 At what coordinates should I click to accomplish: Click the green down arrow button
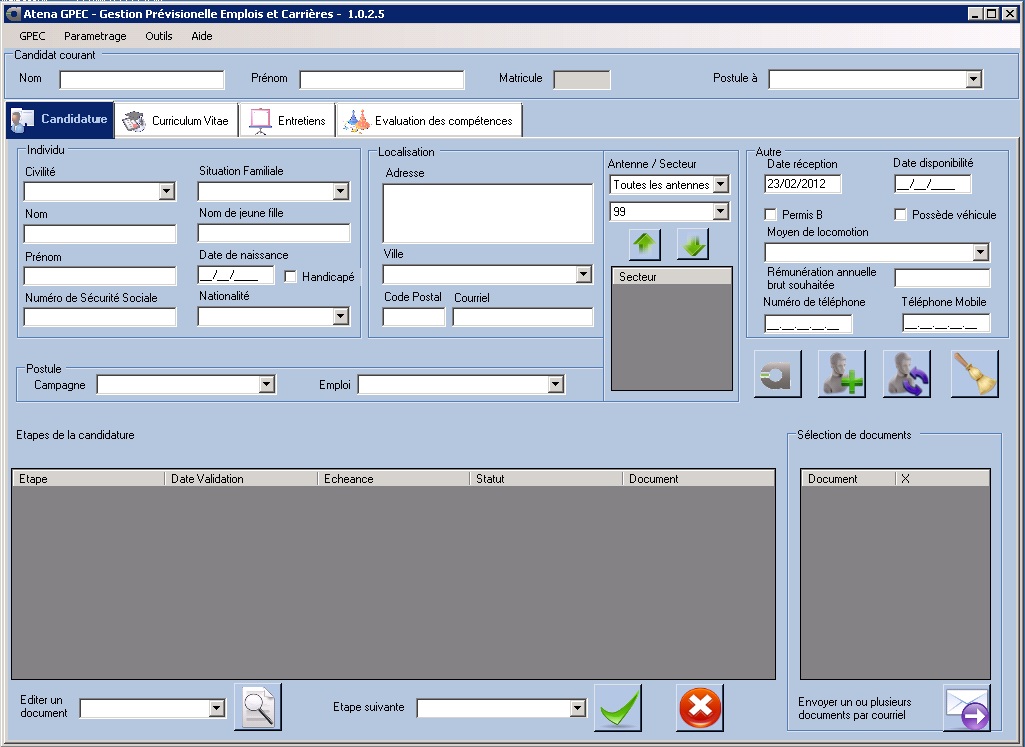point(693,244)
